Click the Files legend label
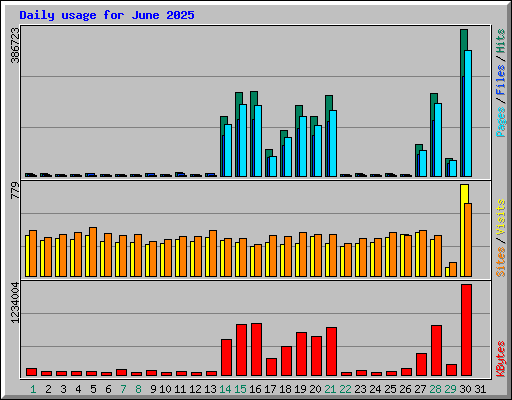The width and height of the screenshot is (512, 400). pos(501,80)
